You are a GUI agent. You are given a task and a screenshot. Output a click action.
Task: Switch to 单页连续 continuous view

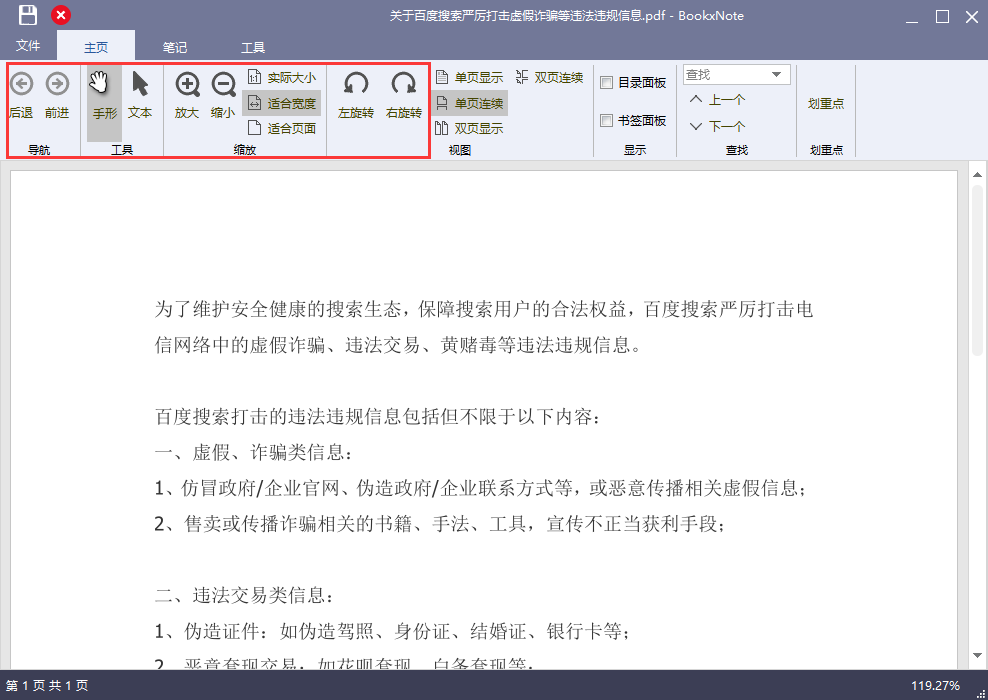click(469, 103)
